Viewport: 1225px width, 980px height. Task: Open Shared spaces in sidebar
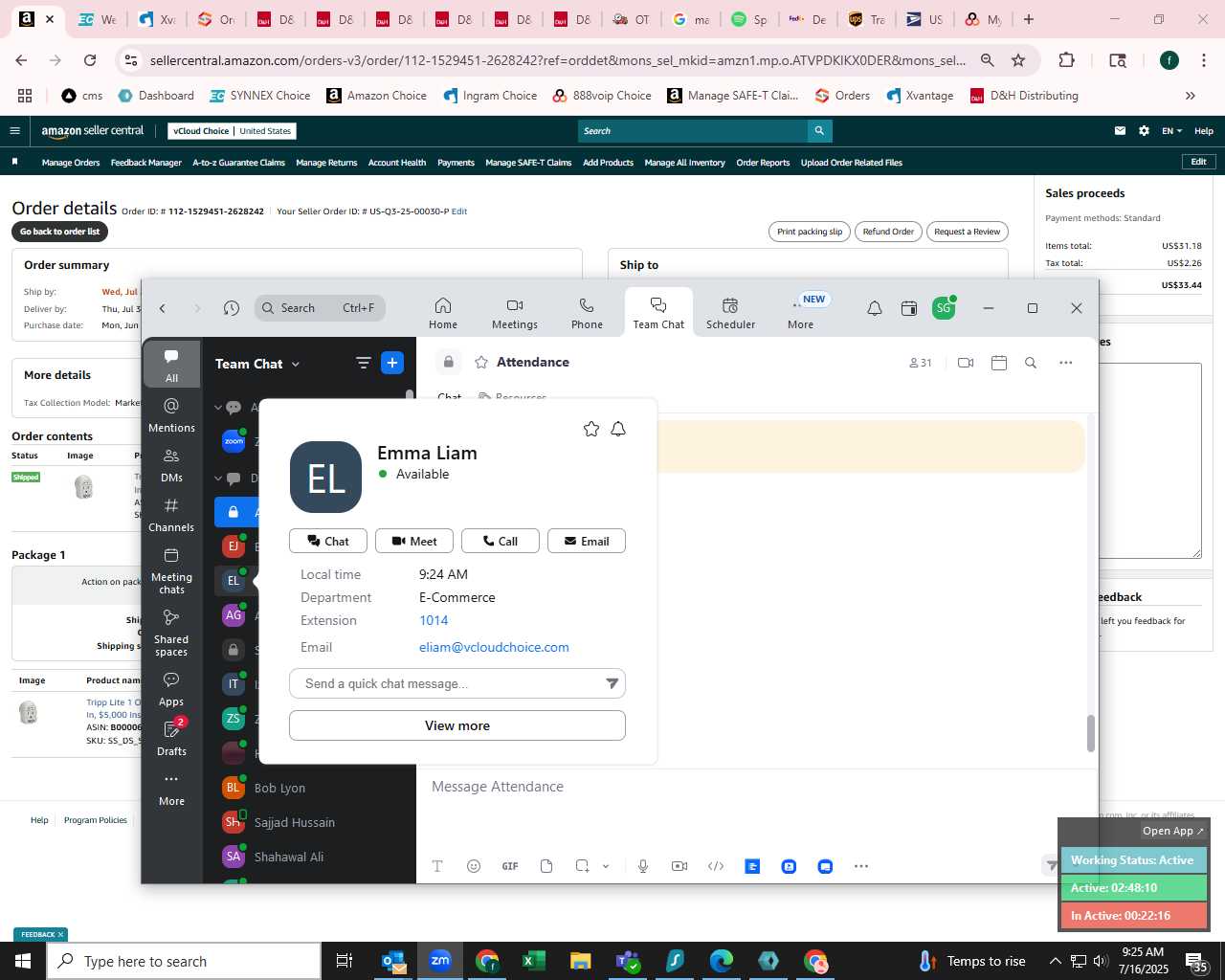(x=172, y=633)
